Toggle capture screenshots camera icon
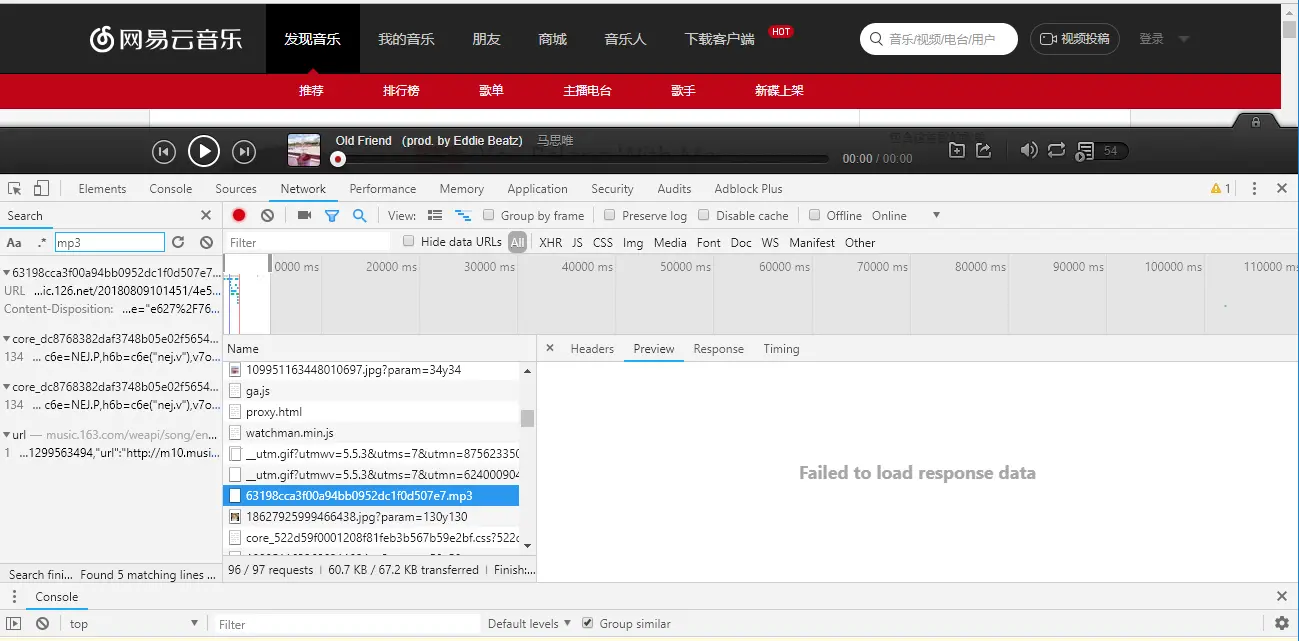The image size is (1299, 641). (304, 215)
